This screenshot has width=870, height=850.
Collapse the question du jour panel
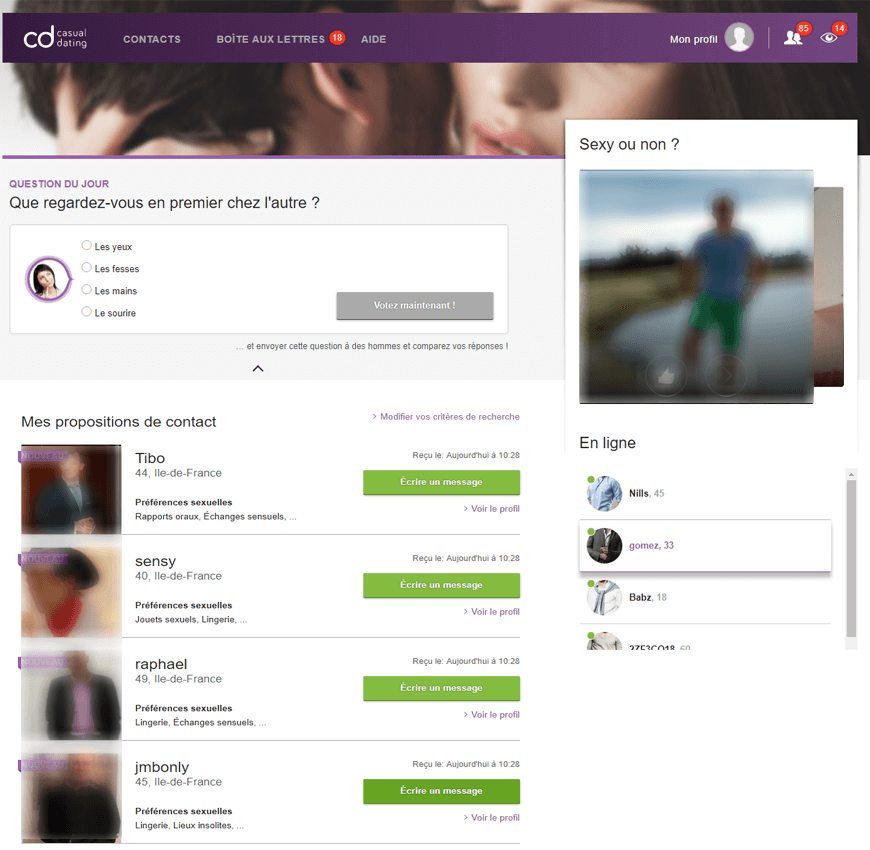pos(258,368)
